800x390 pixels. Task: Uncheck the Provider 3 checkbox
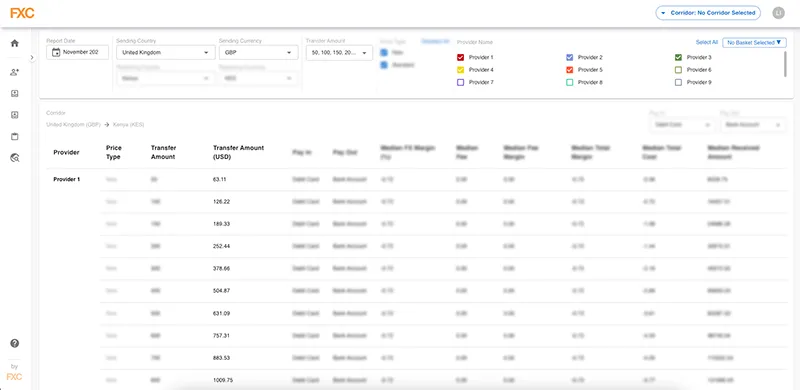point(678,58)
